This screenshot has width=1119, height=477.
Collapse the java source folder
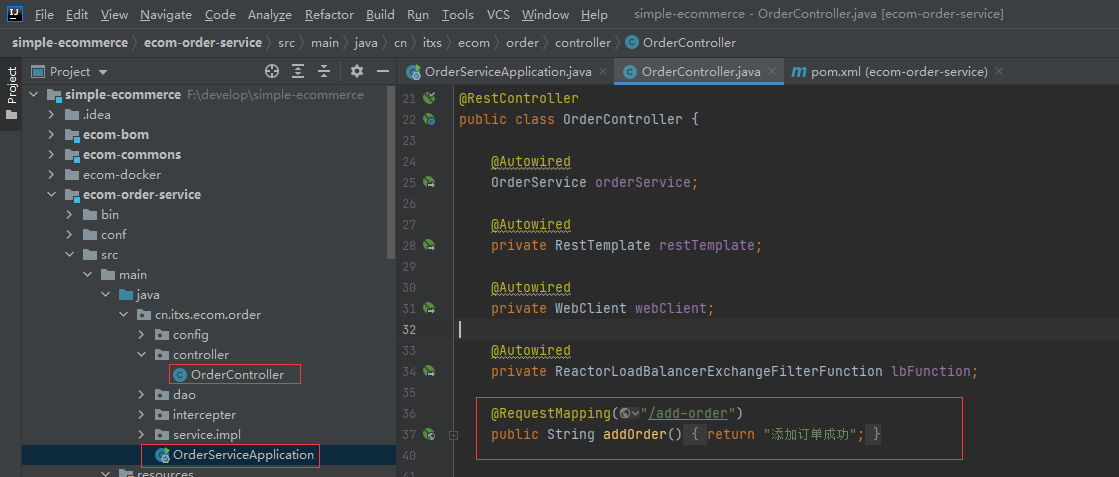pyautogui.click(x=105, y=295)
